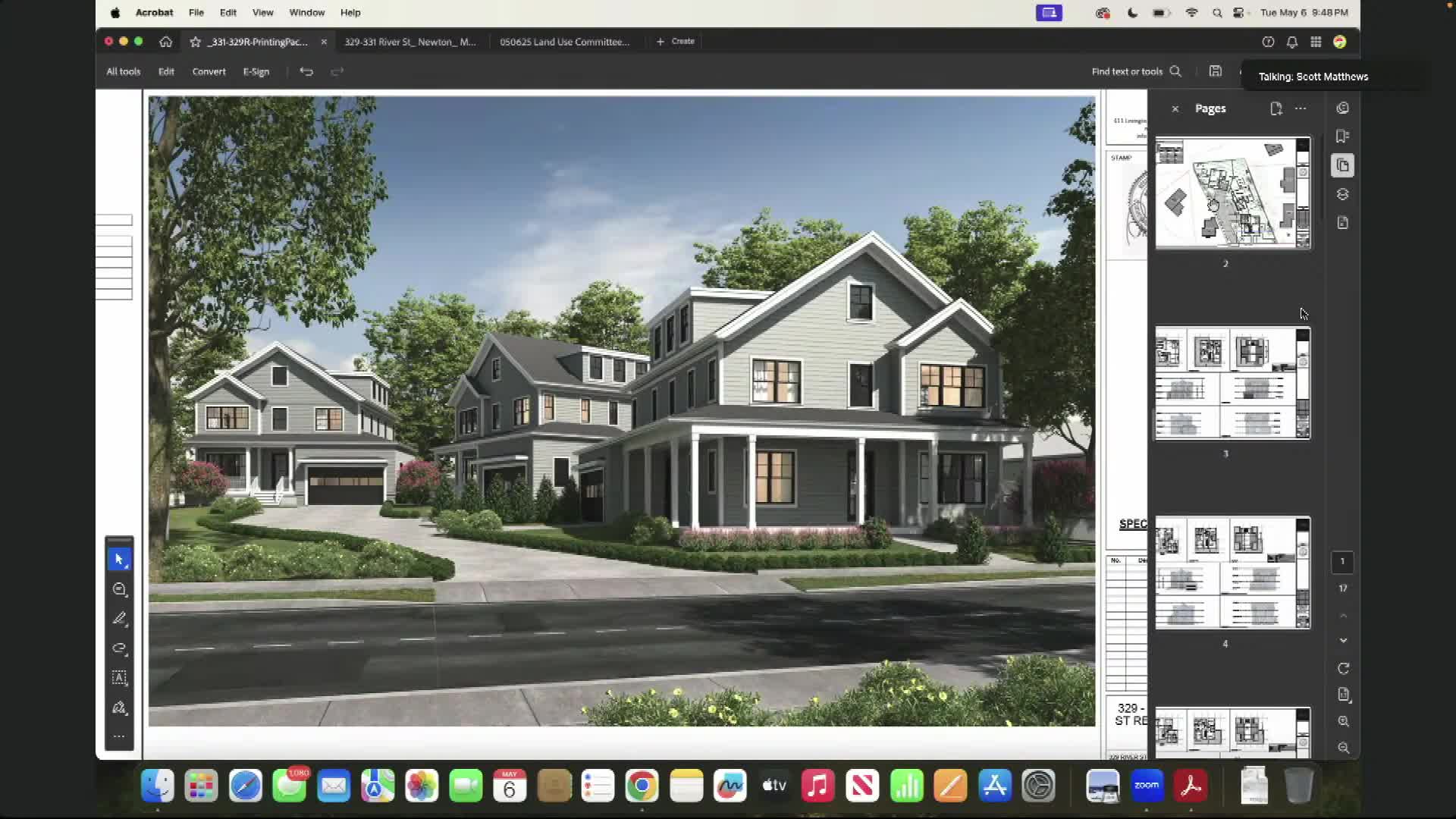1456x819 pixels.
Task: Open the File menu
Action: click(x=196, y=13)
